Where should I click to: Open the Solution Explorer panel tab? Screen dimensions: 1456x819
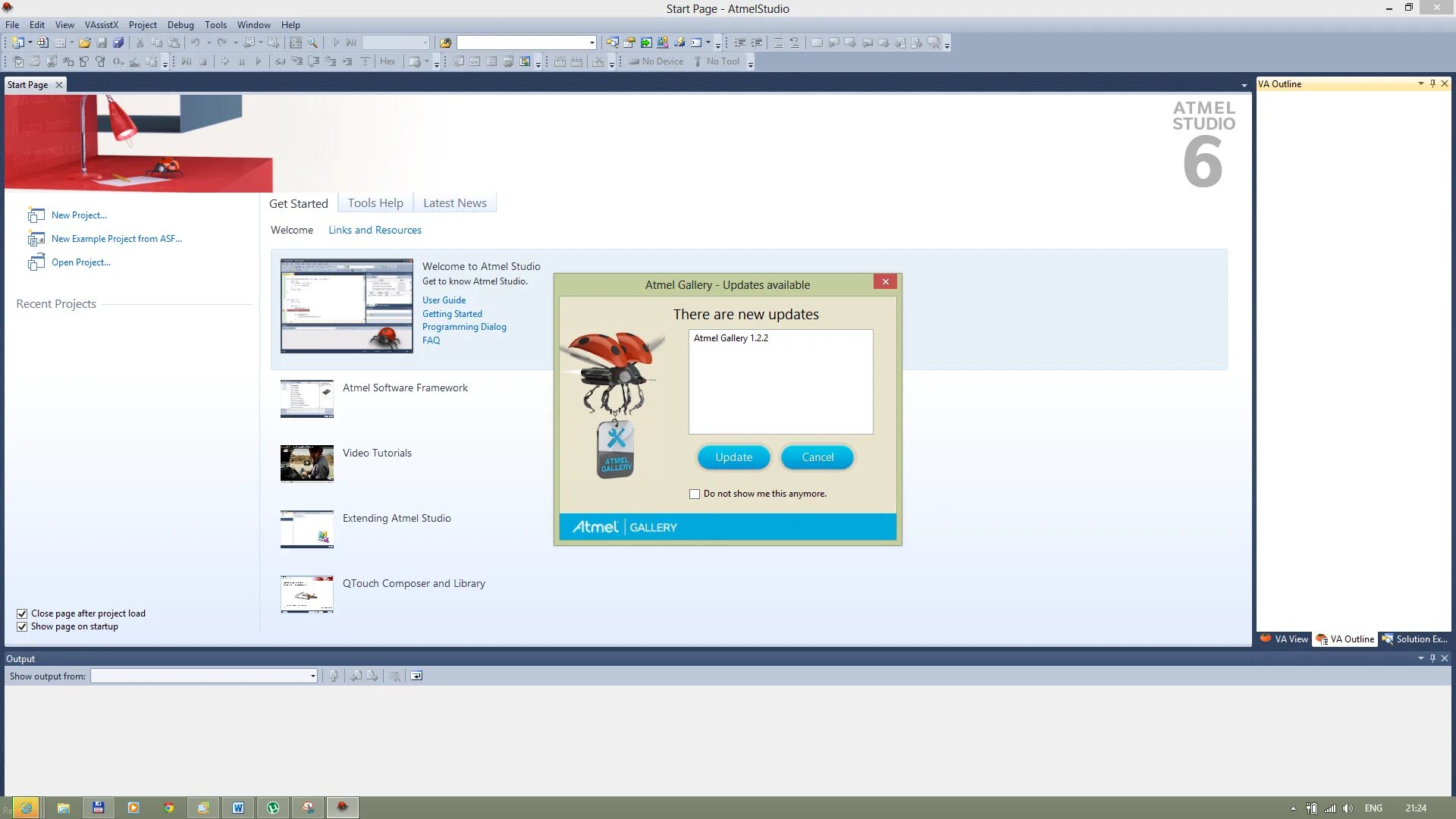(1415, 639)
